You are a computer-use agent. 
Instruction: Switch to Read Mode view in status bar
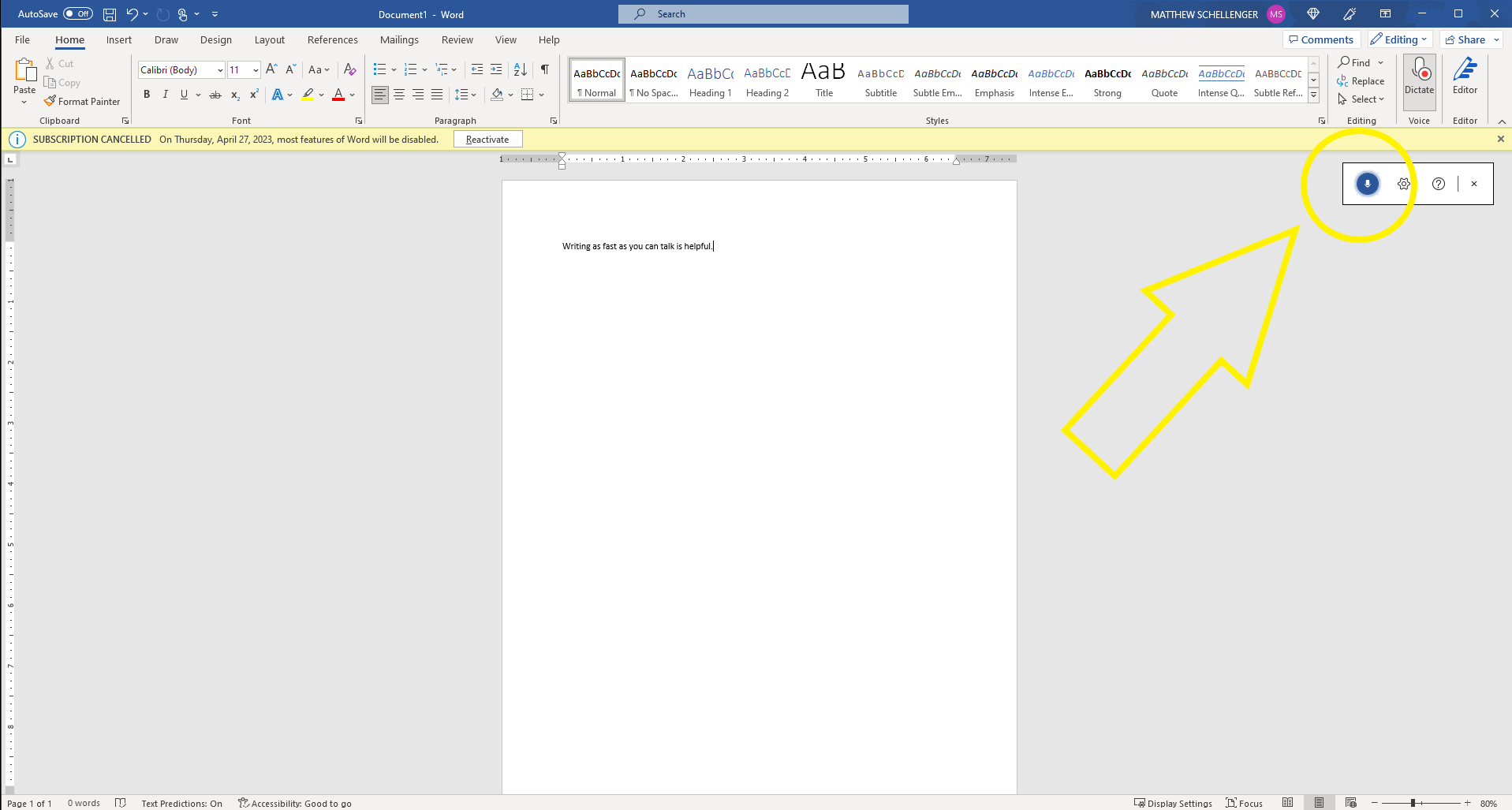click(1288, 802)
